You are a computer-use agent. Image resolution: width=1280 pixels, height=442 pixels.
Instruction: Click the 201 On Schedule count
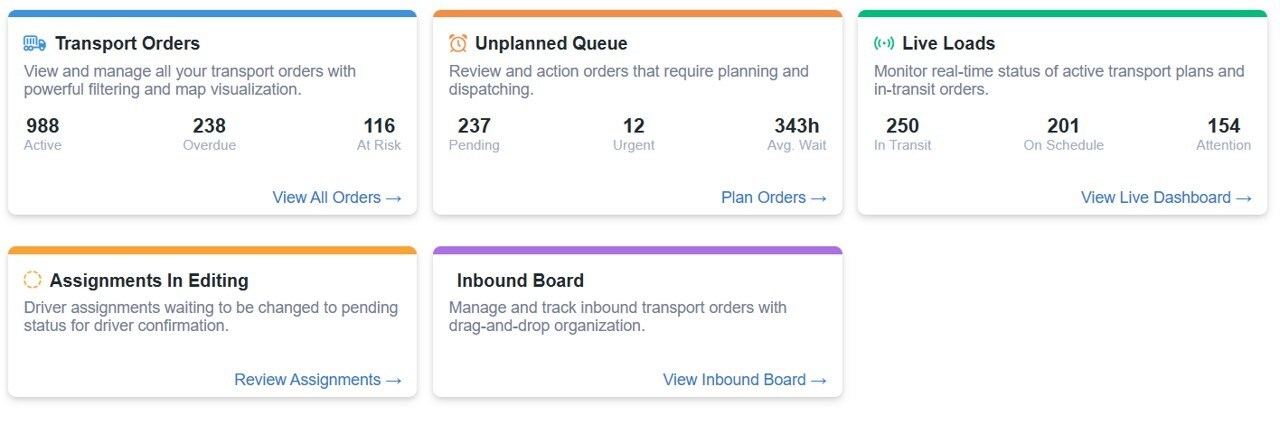(1063, 134)
